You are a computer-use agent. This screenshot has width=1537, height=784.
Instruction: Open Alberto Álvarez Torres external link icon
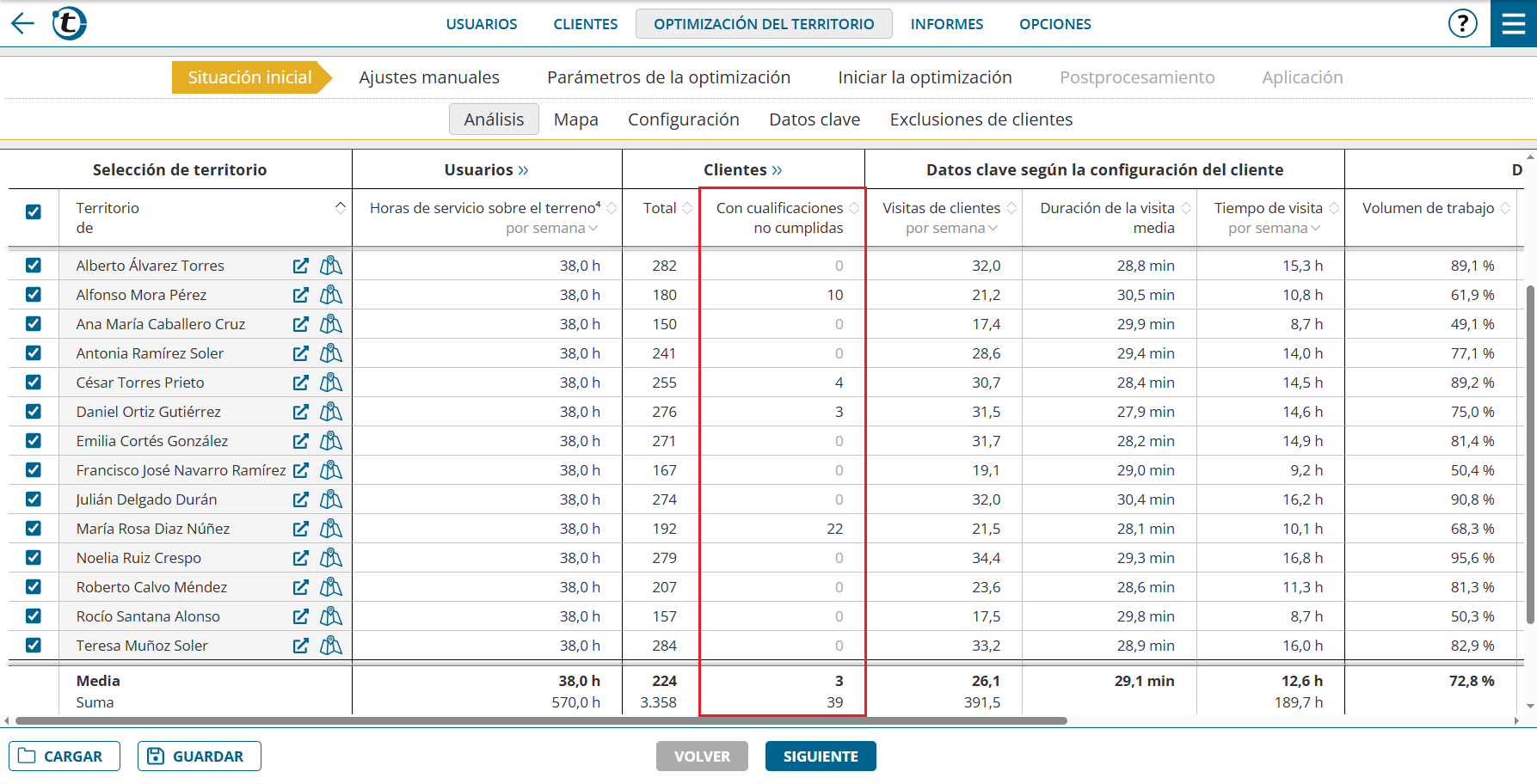[300, 266]
